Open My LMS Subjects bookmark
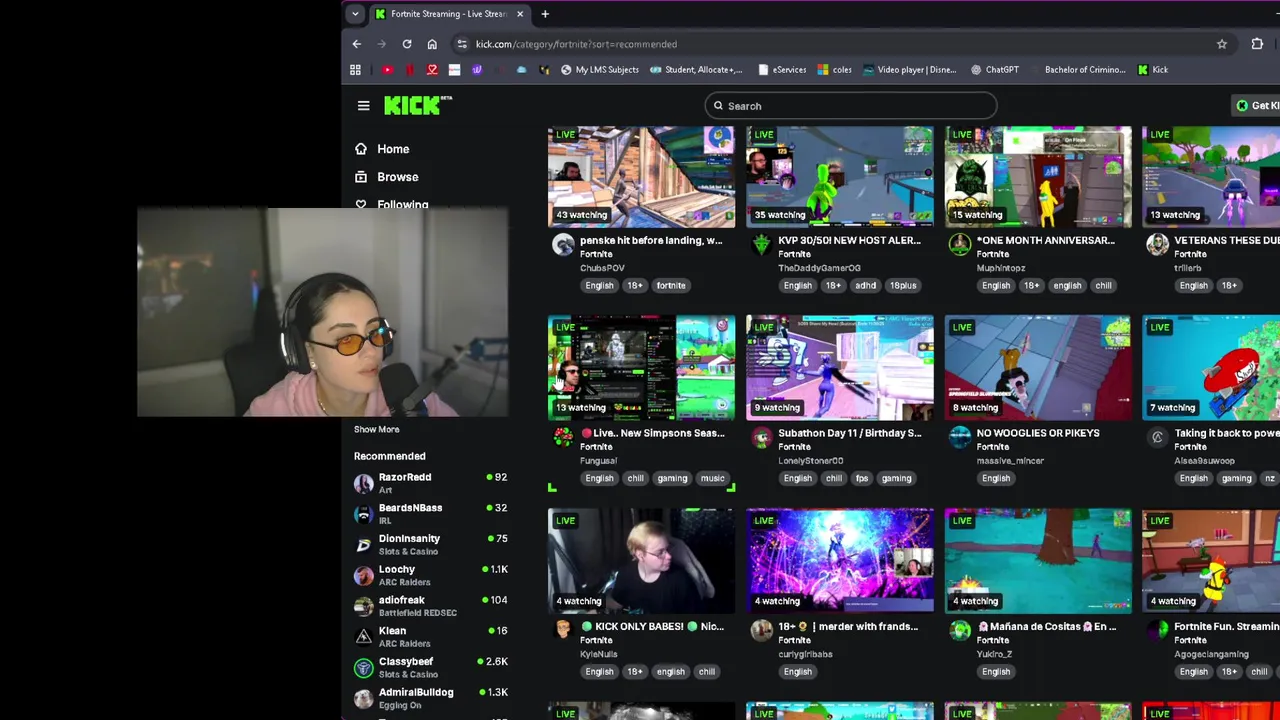 [599, 70]
